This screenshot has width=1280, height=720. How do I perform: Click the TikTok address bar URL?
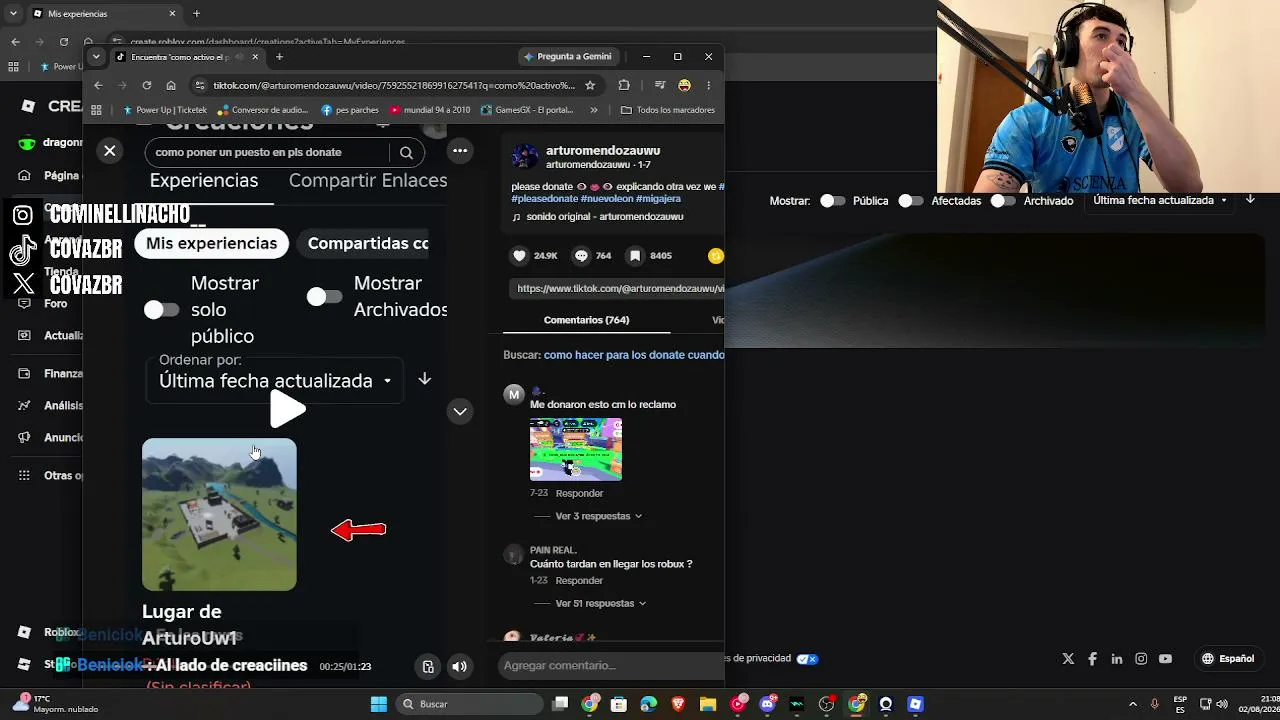click(395, 86)
